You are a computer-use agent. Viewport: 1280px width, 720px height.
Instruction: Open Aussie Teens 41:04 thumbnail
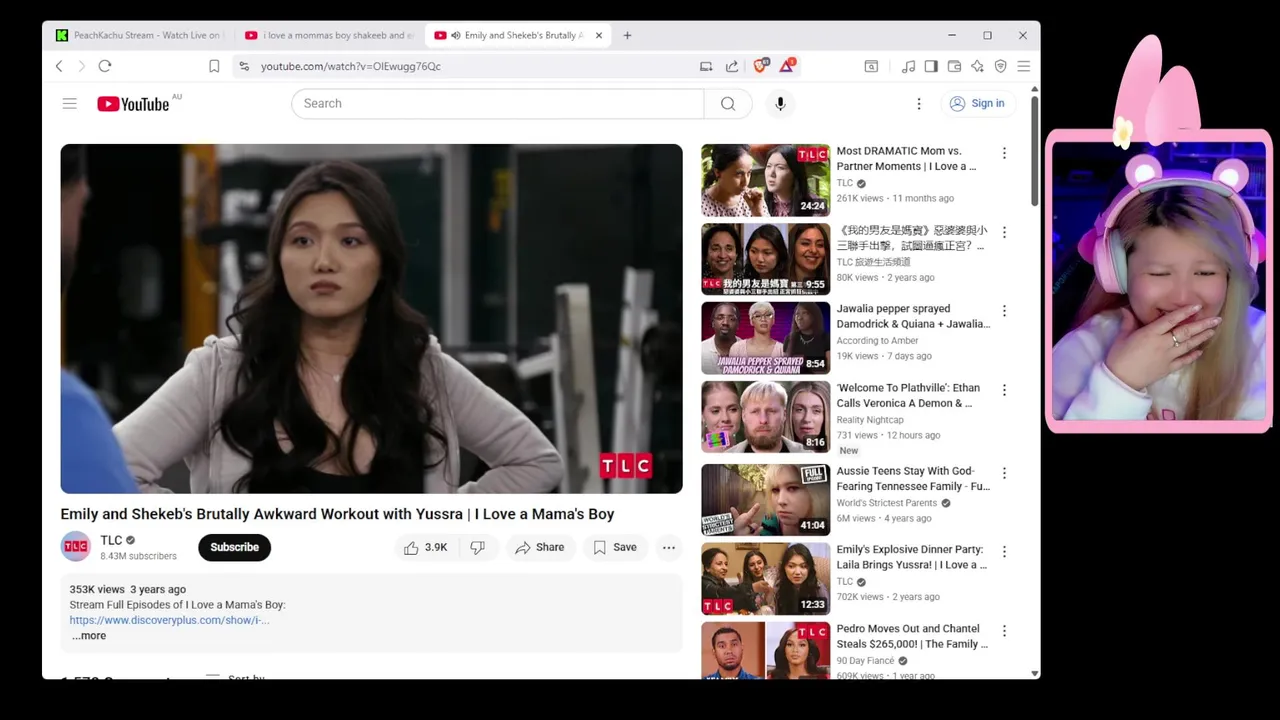765,500
